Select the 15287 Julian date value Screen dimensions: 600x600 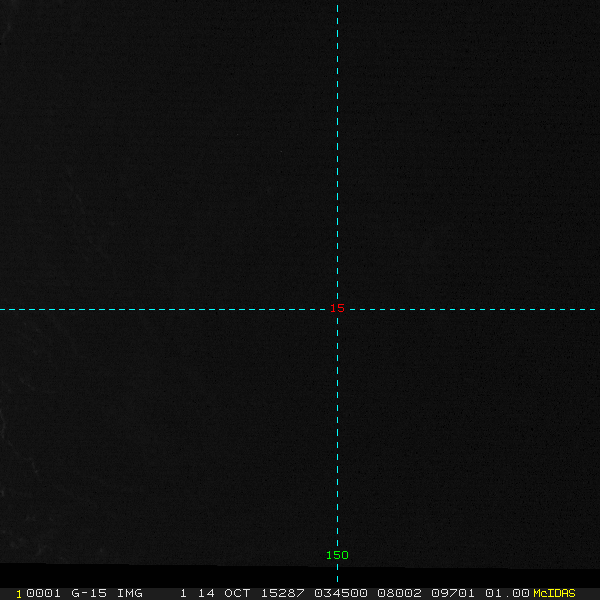click(x=279, y=593)
